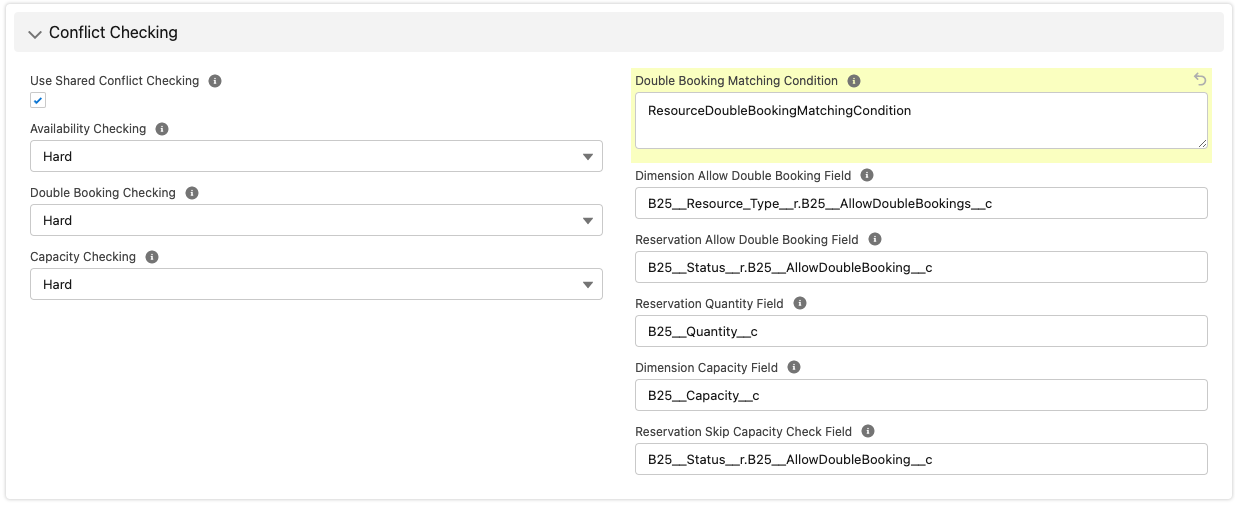Click the undo arrow on Double Booking Matching Condition

(x=1200, y=80)
